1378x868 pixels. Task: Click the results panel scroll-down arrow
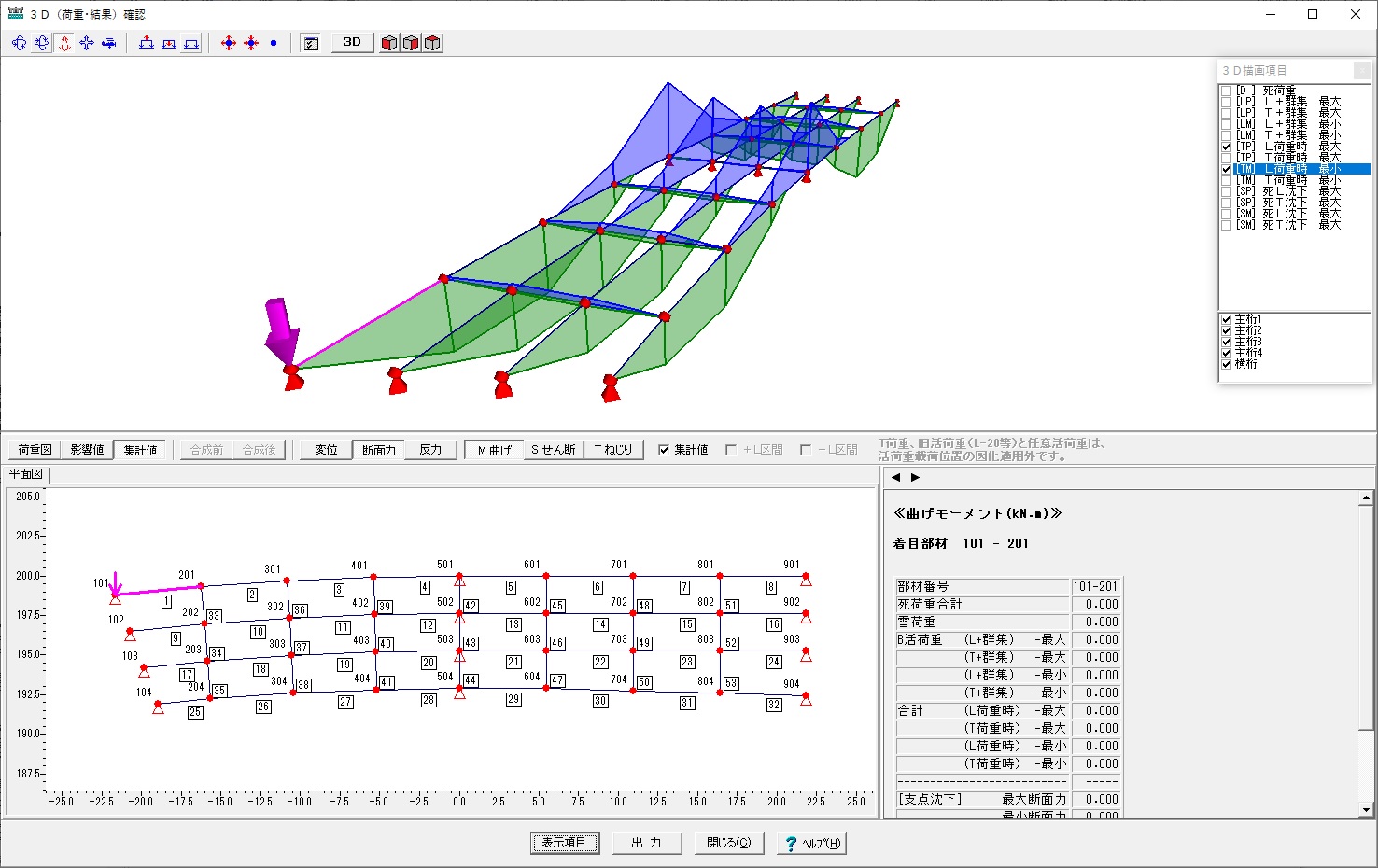(1367, 810)
